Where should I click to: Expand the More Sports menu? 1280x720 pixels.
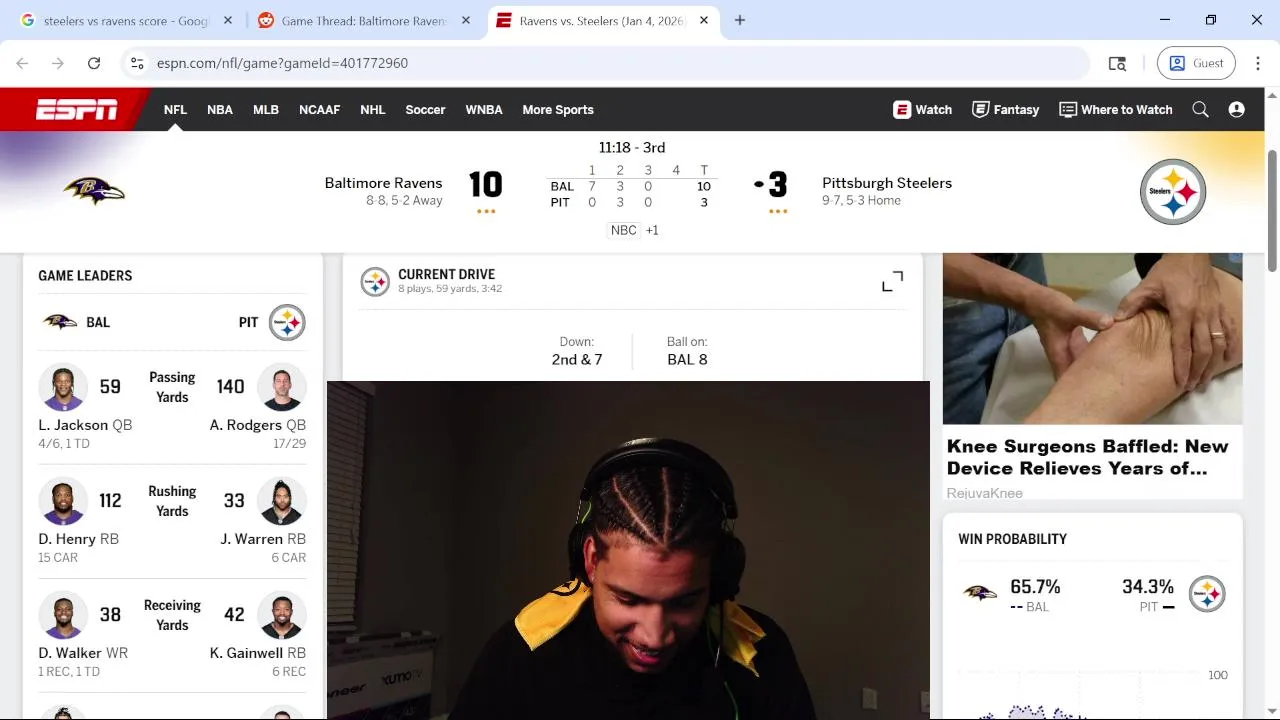(558, 110)
